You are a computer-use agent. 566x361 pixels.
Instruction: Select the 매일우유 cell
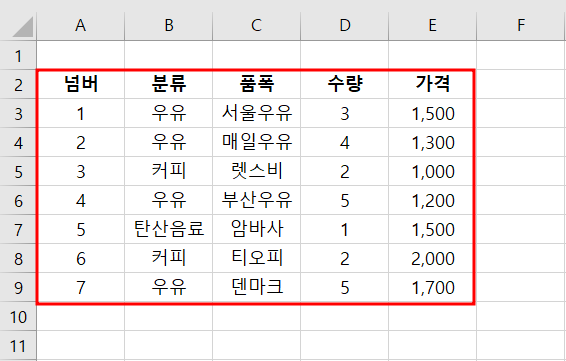point(257,142)
